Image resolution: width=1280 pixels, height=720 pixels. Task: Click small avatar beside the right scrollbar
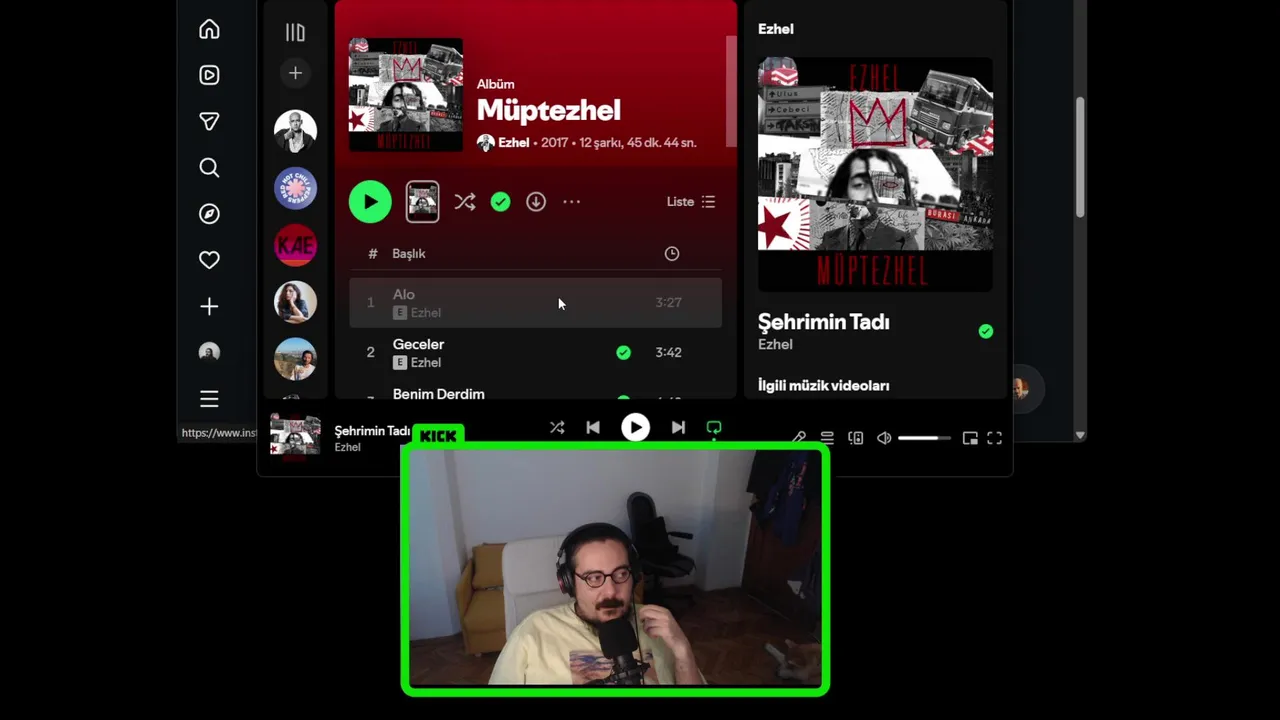1020,389
